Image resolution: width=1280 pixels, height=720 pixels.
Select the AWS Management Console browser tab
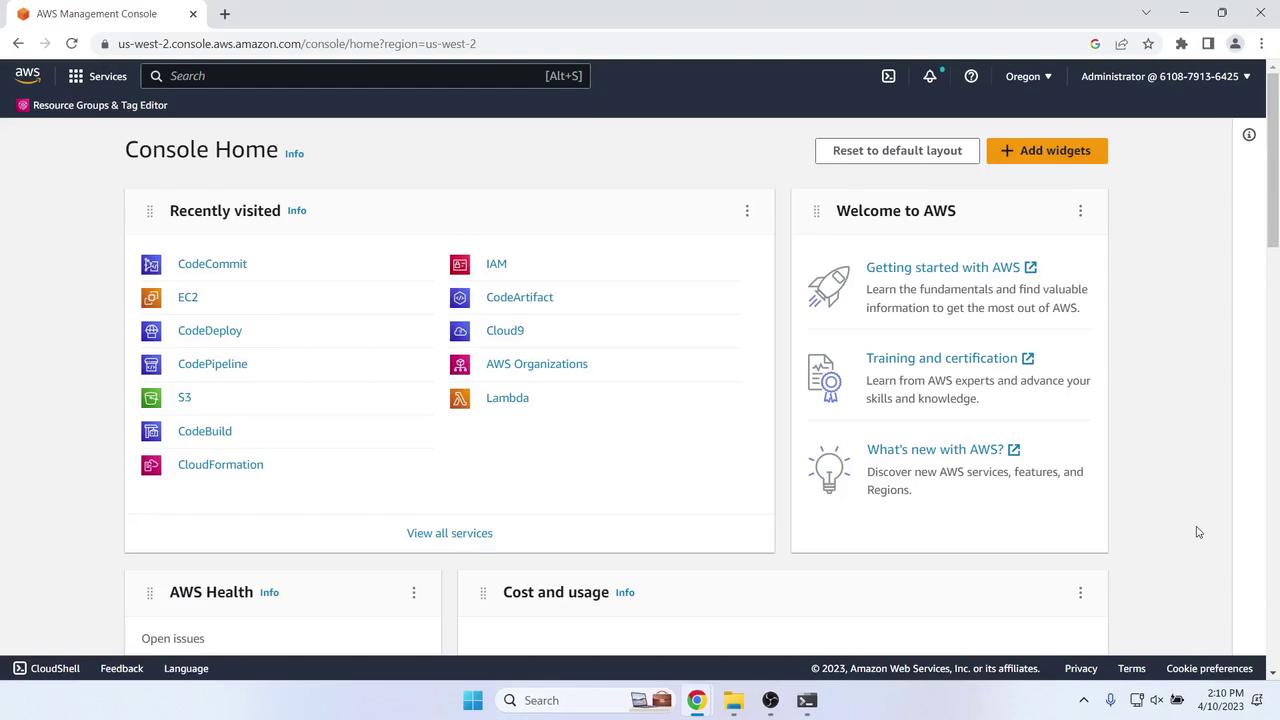108,14
